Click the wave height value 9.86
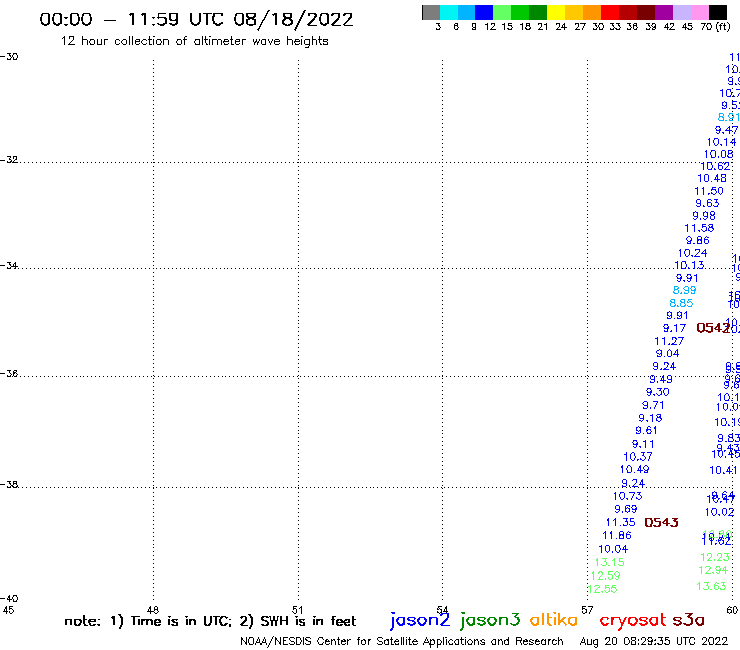 coord(698,240)
